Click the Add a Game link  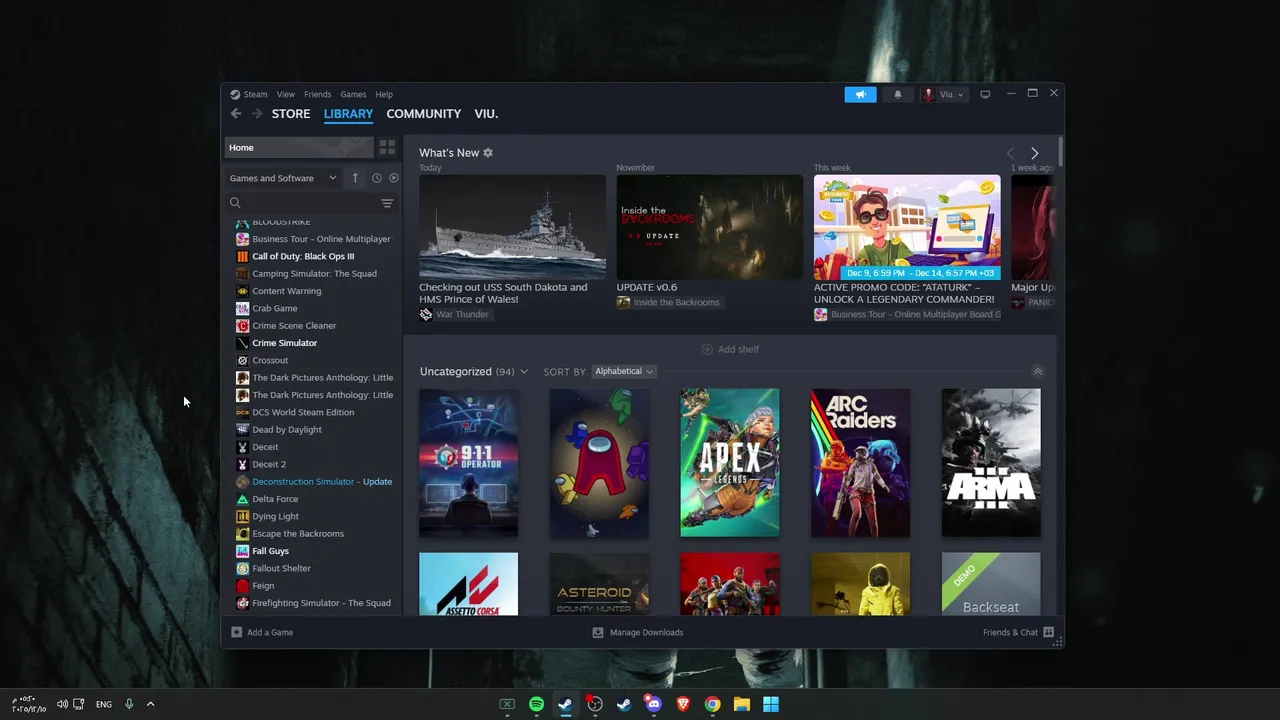pyautogui.click(x=270, y=632)
